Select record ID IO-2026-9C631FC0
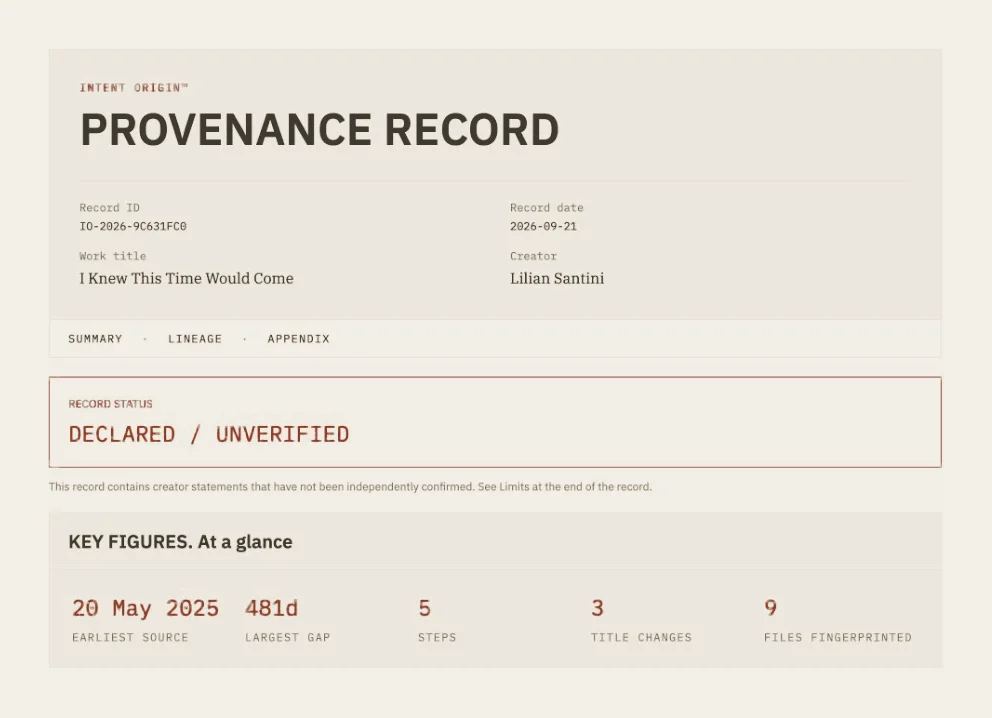992x718 pixels. [x=133, y=226]
